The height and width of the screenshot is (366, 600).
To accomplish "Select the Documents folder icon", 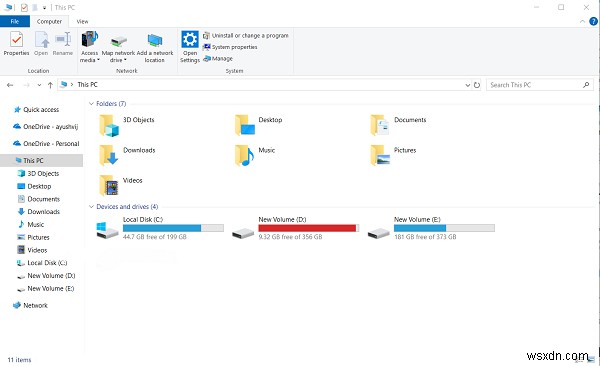I will tap(380, 126).
